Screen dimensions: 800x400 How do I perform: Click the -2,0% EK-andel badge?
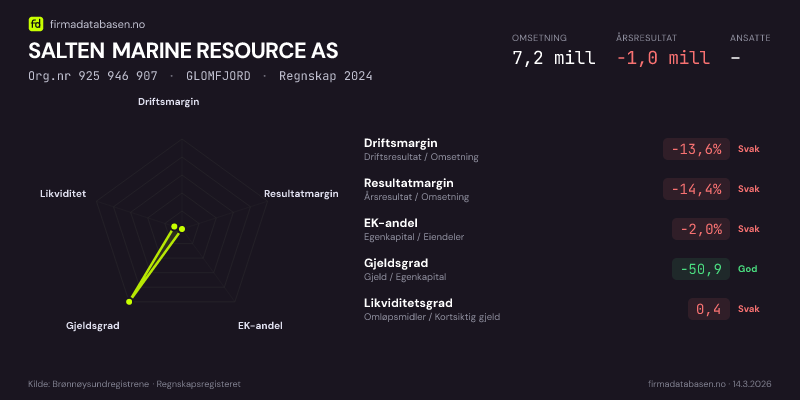700,229
